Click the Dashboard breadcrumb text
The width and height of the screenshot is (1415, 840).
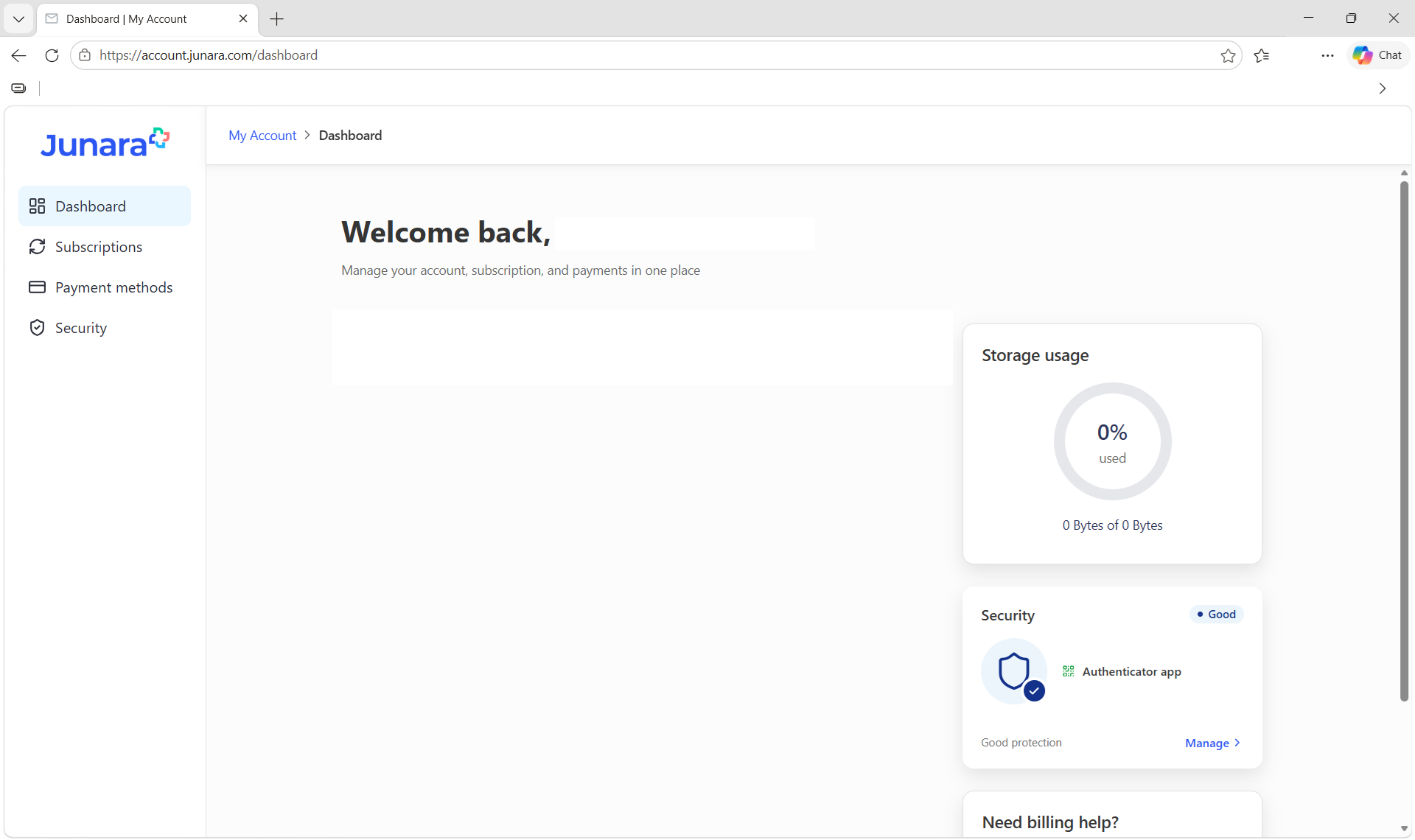350,136
